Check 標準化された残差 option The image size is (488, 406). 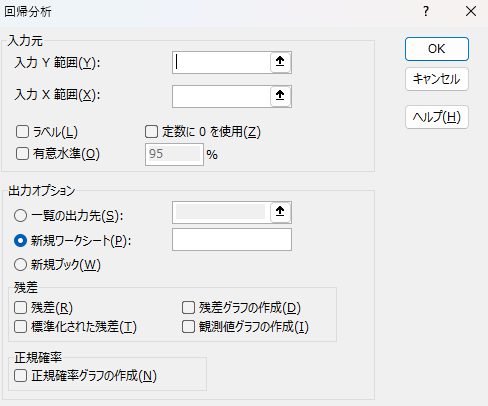(21, 327)
